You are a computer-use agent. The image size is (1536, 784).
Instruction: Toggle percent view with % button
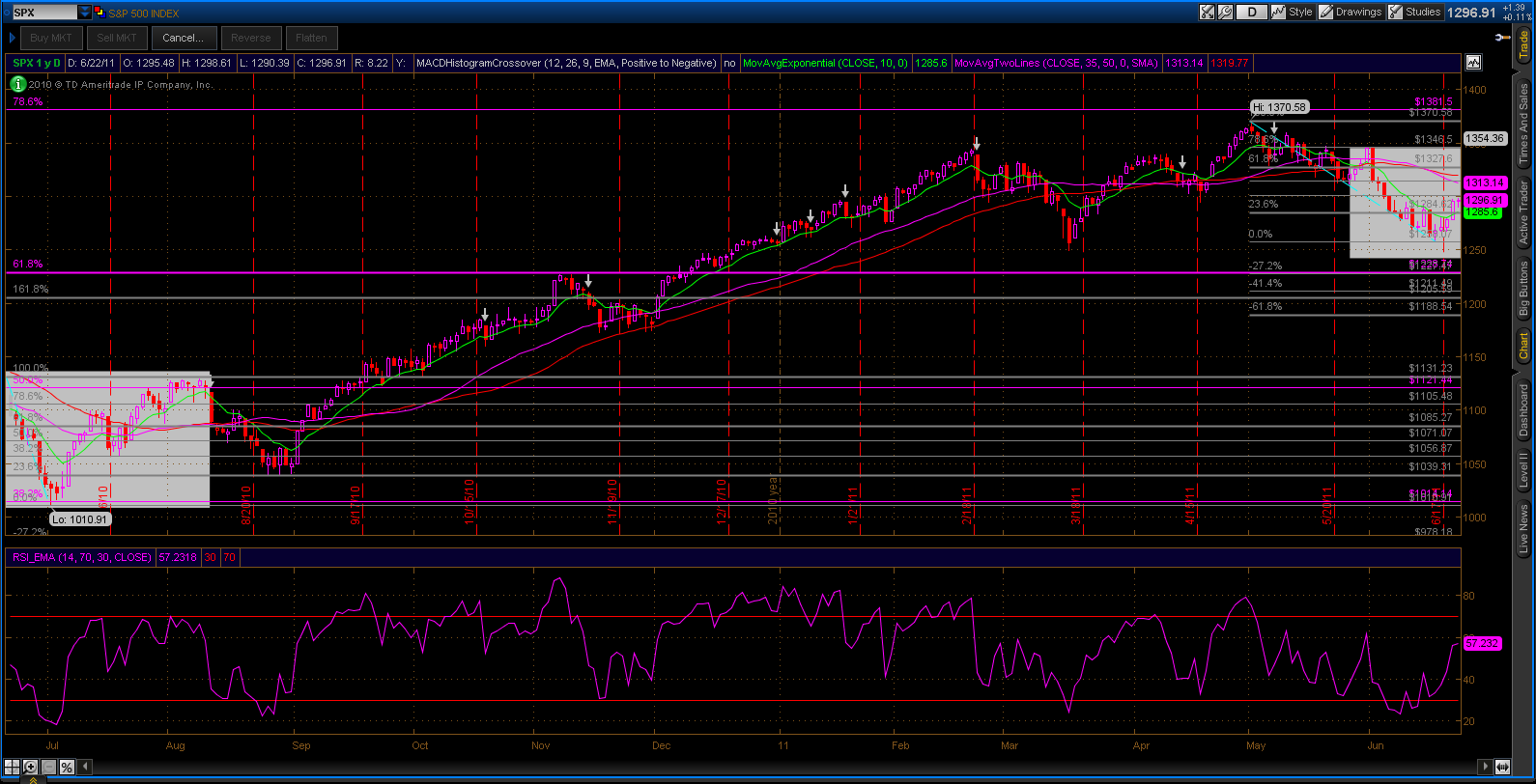click(x=67, y=768)
